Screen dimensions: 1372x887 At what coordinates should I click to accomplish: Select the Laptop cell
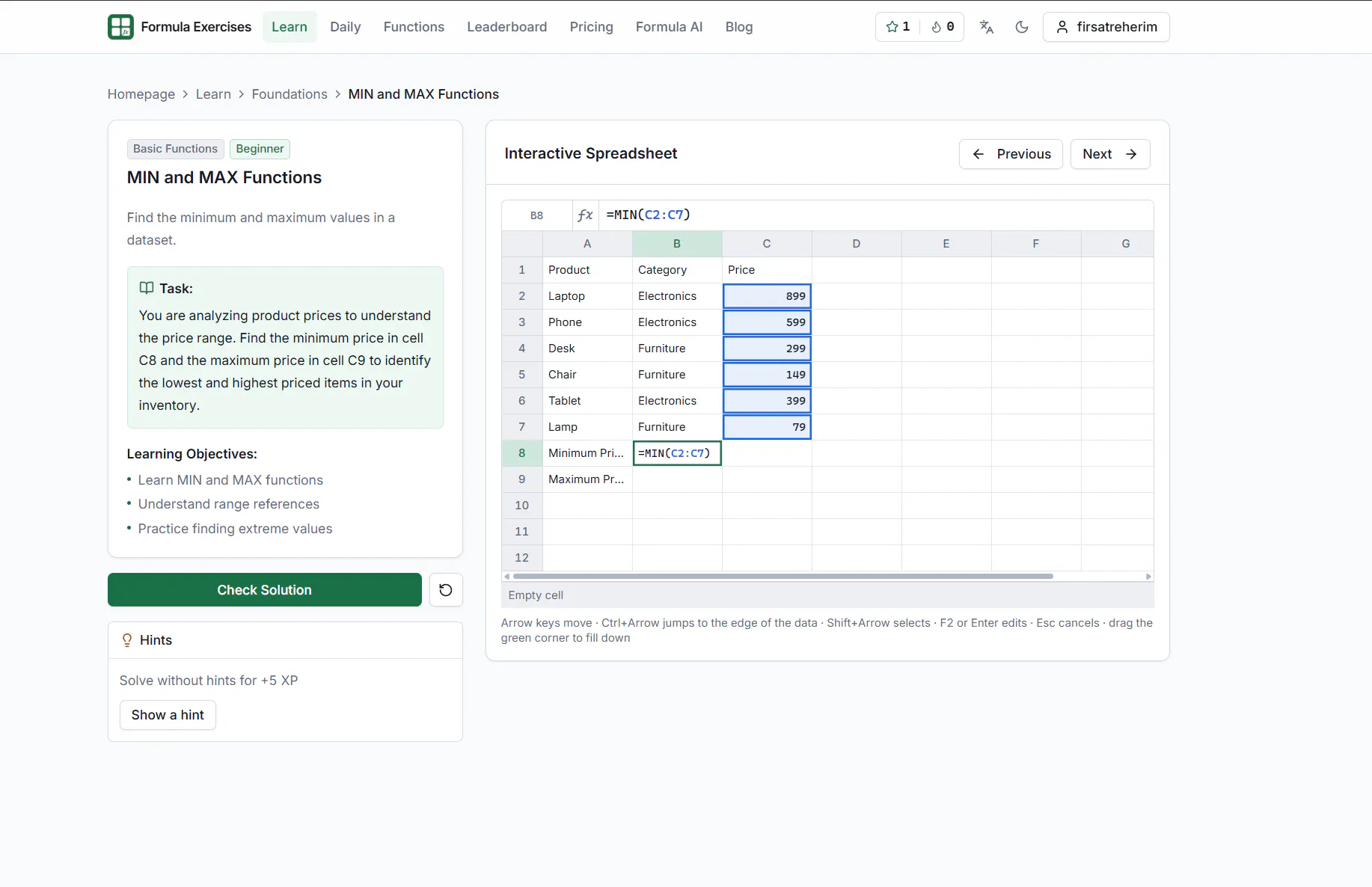point(587,296)
